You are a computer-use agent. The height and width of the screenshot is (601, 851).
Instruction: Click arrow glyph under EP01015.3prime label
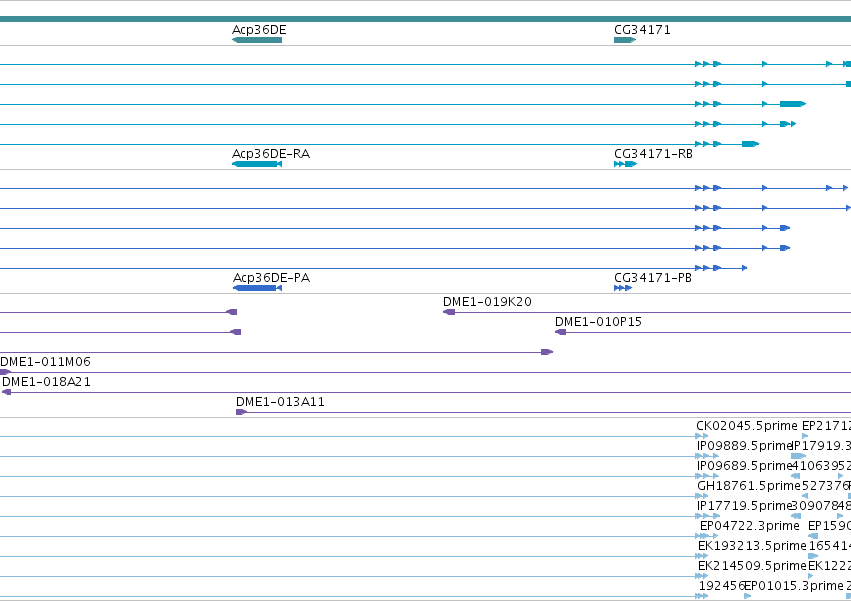coord(747,596)
